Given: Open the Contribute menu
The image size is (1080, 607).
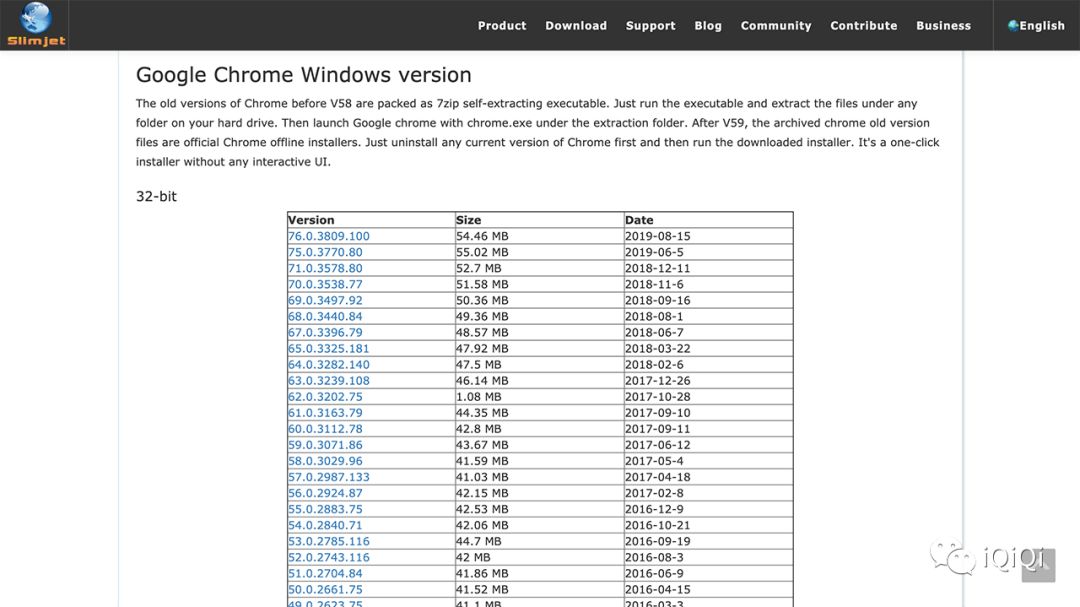Looking at the screenshot, I should pos(863,25).
